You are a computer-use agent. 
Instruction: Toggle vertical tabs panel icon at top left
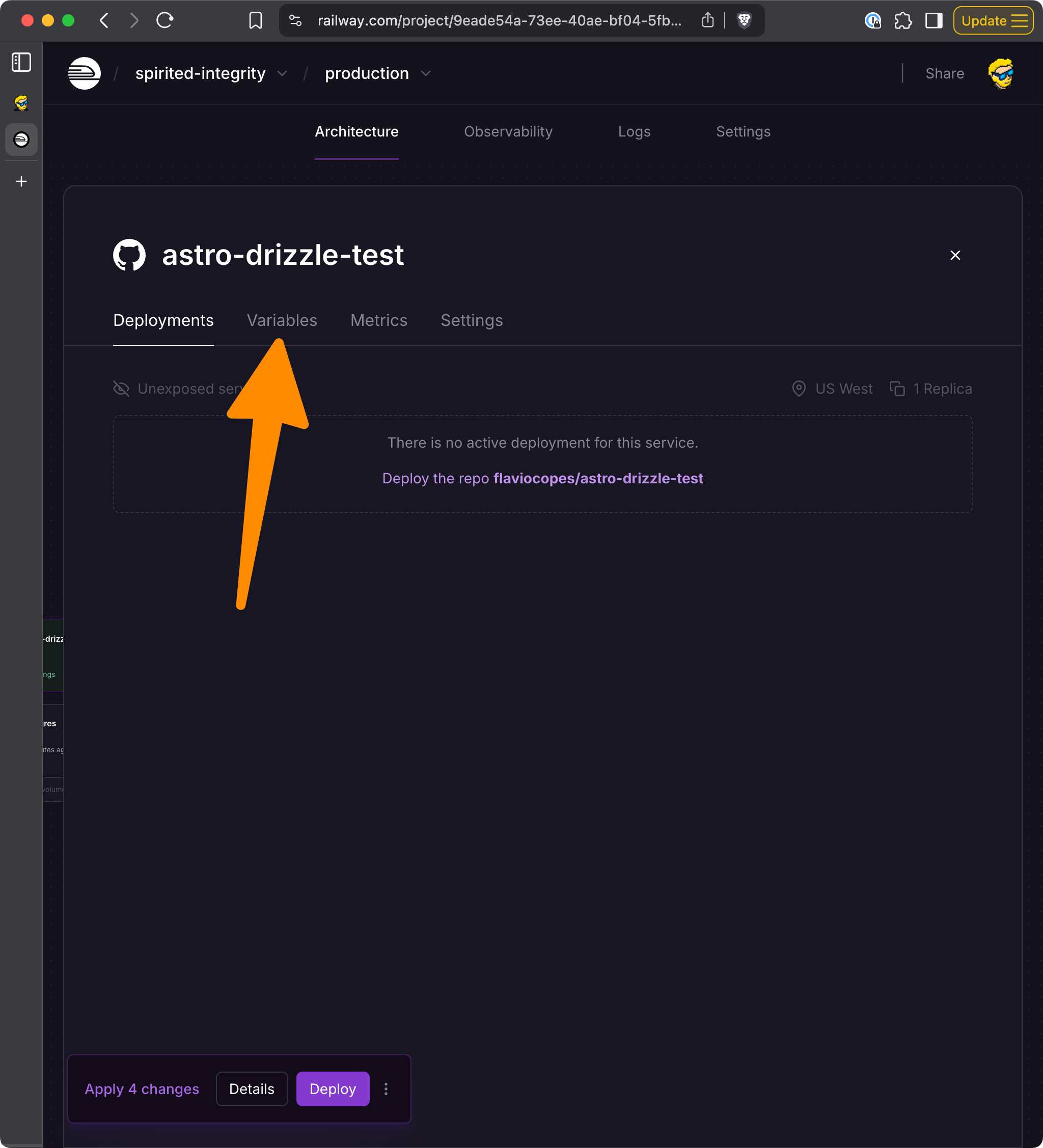pos(21,62)
